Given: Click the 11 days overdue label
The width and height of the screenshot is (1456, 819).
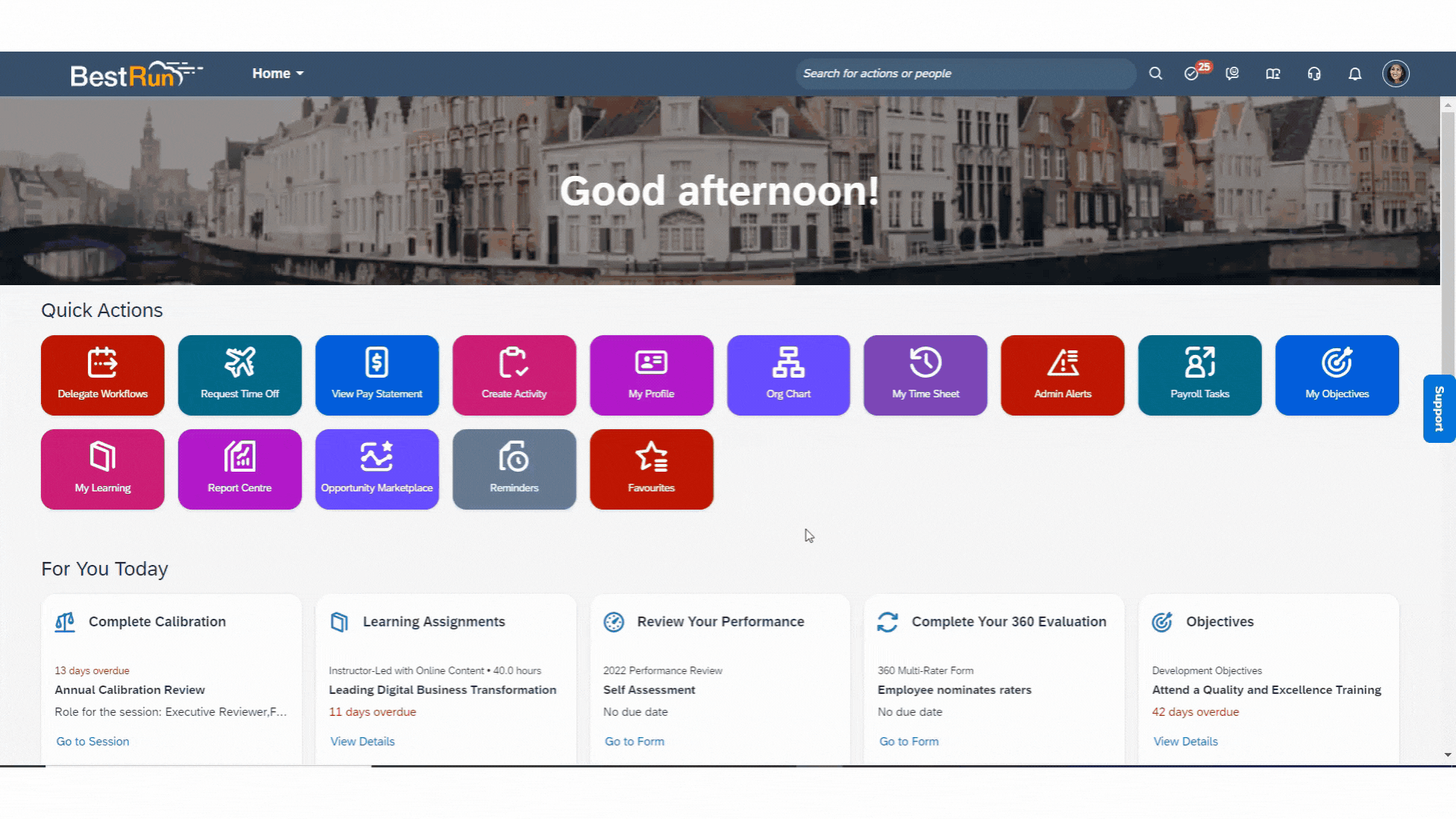Looking at the screenshot, I should 372,712.
